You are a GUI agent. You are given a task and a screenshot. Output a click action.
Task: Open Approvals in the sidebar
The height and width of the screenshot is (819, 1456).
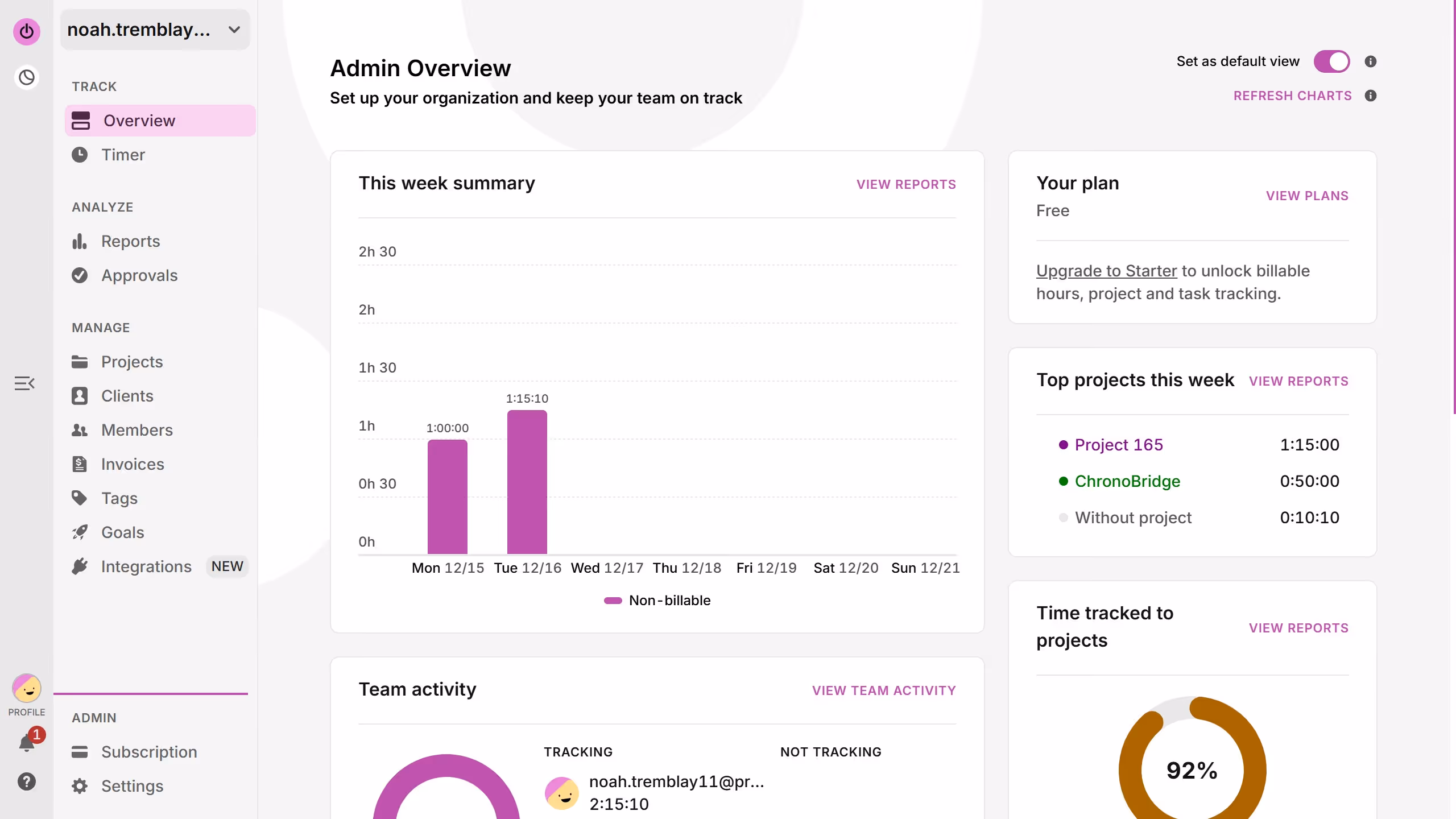tap(160, 275)
